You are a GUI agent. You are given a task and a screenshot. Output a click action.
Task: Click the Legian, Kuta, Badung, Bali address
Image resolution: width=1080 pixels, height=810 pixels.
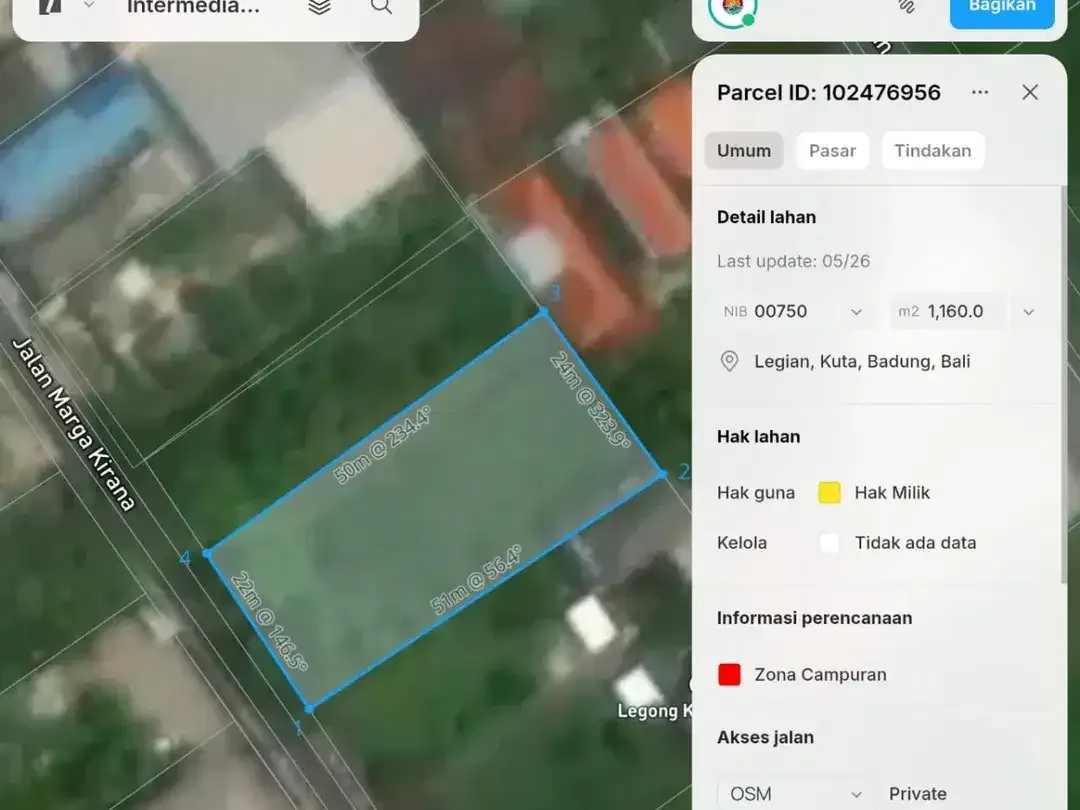pyautogui.click(x=862, y=362)
